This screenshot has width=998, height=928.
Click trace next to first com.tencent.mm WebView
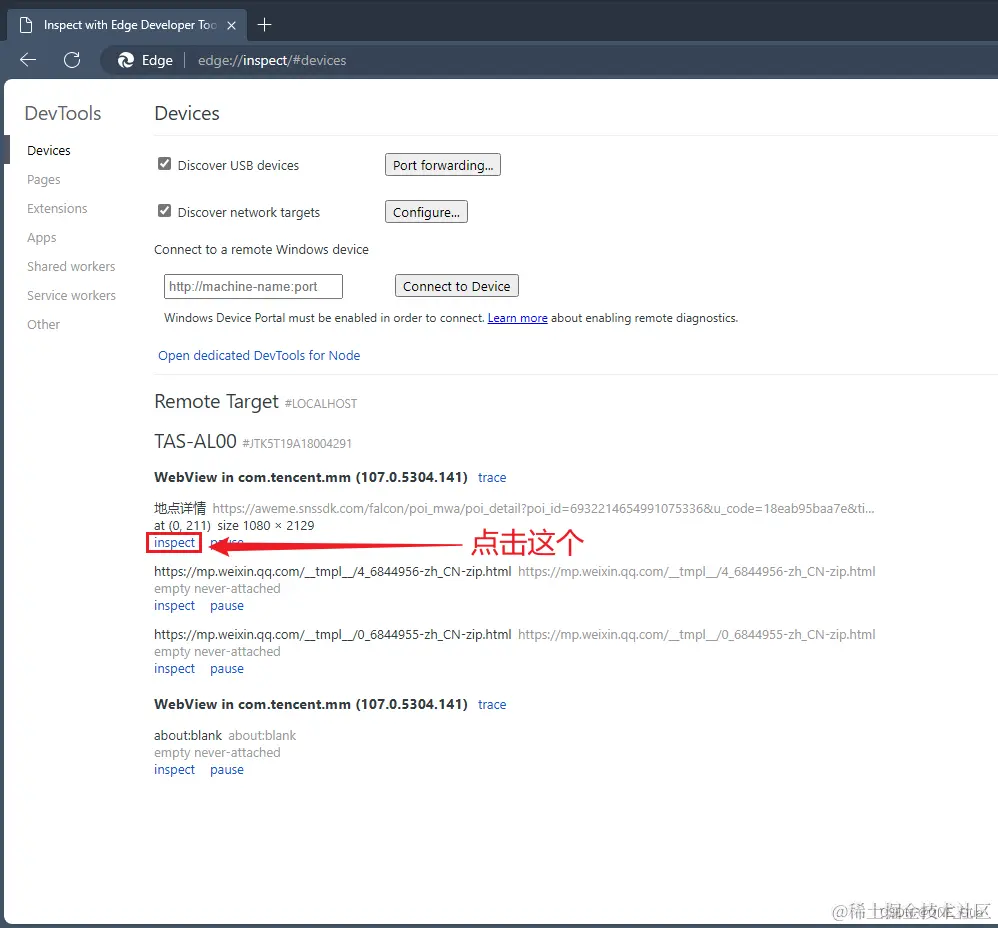pos(492,477)
